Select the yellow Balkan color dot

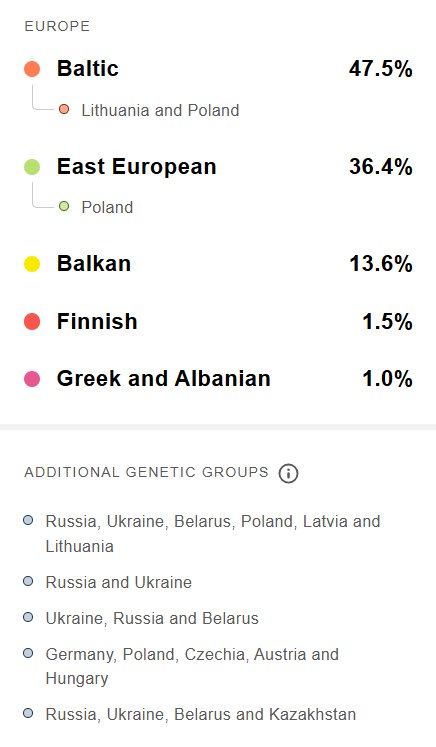[x=32, y=264]
